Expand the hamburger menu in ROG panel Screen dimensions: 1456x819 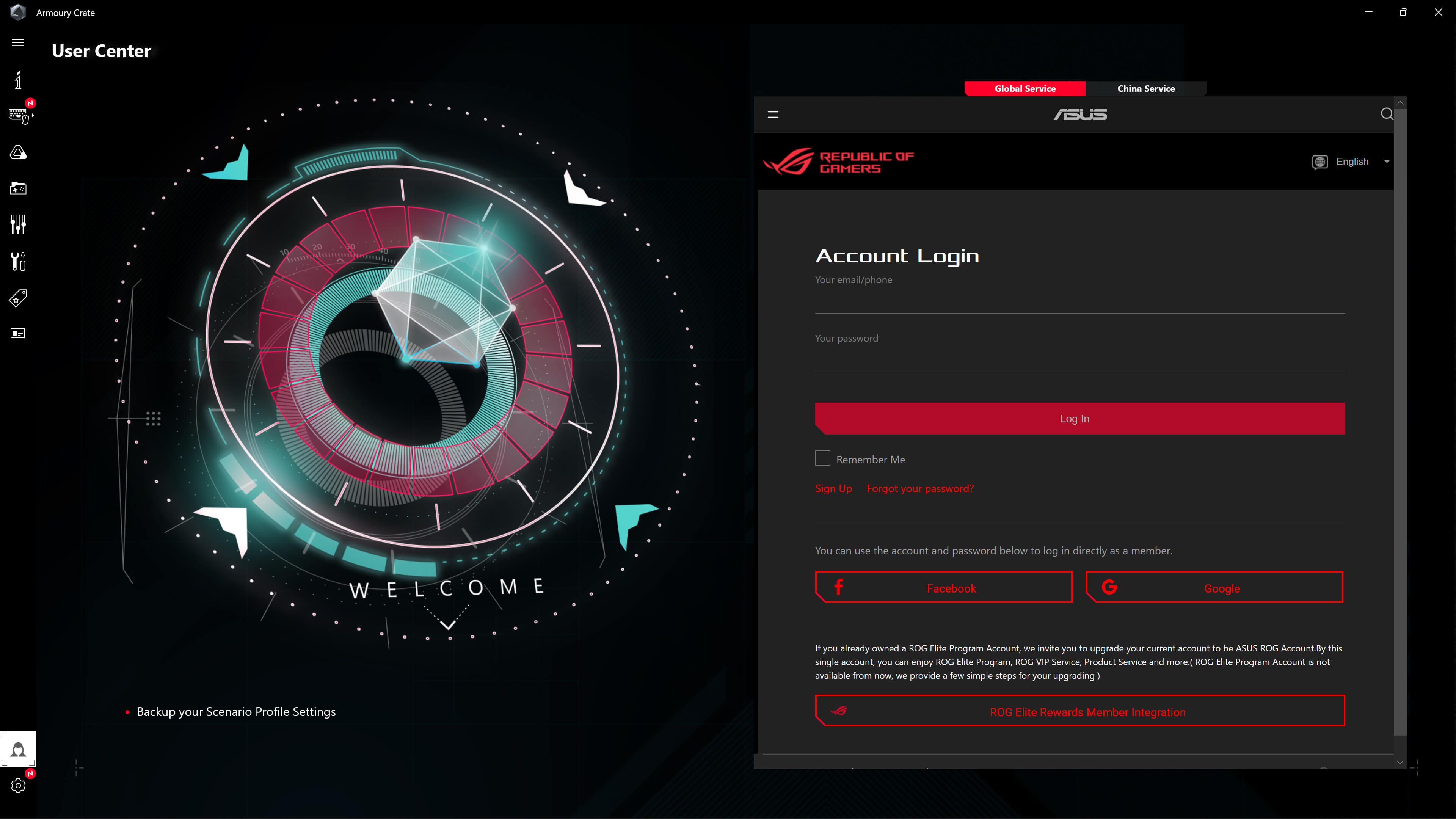[773, 114]
